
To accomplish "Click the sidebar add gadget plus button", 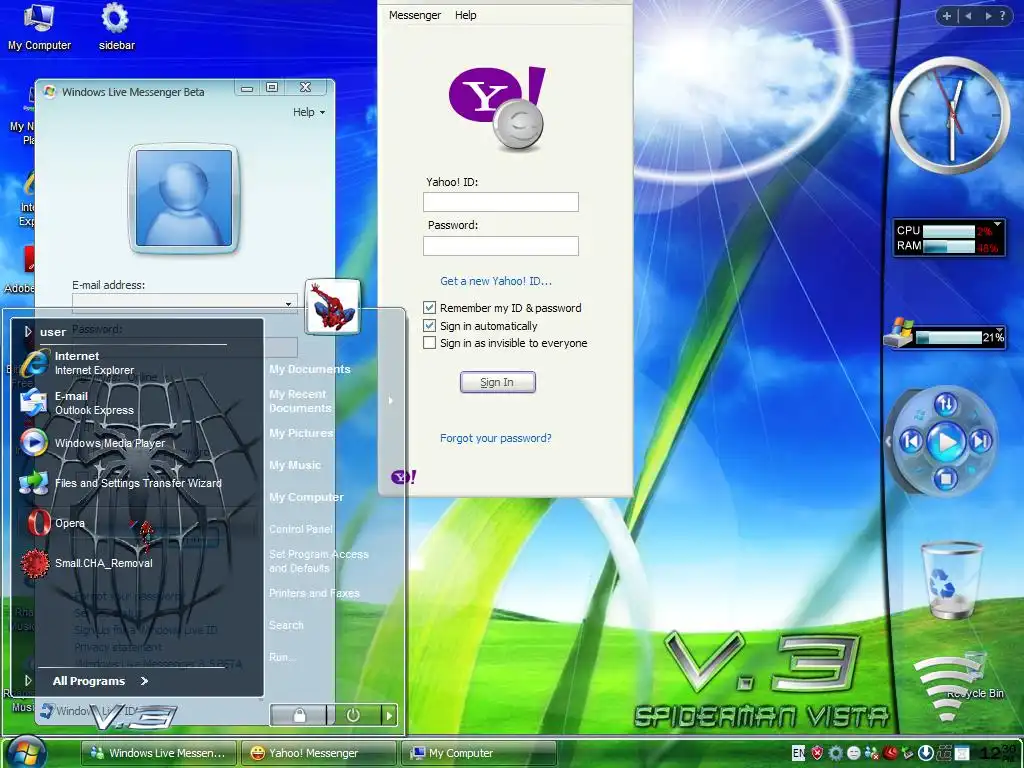I will tap(946, 16).
